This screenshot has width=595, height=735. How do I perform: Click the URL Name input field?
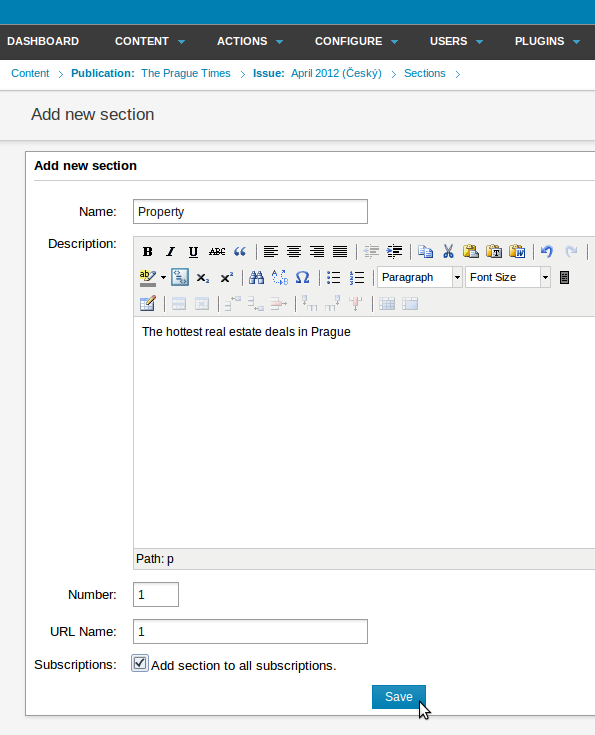250,631
